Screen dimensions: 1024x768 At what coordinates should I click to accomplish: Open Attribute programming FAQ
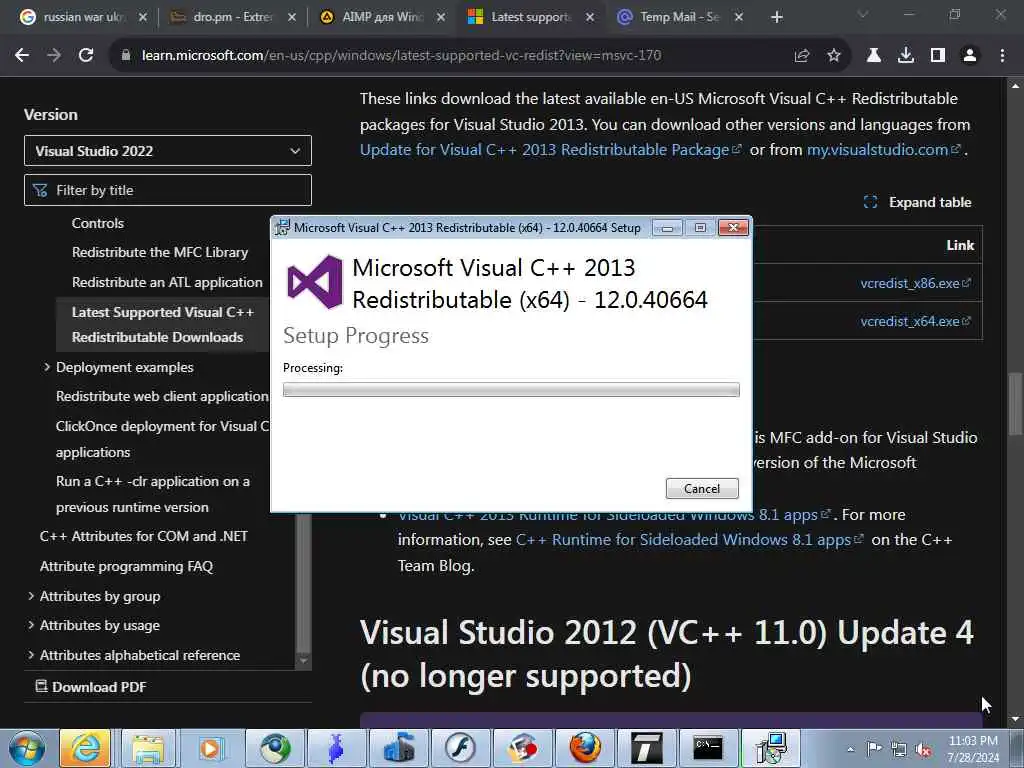126,566
